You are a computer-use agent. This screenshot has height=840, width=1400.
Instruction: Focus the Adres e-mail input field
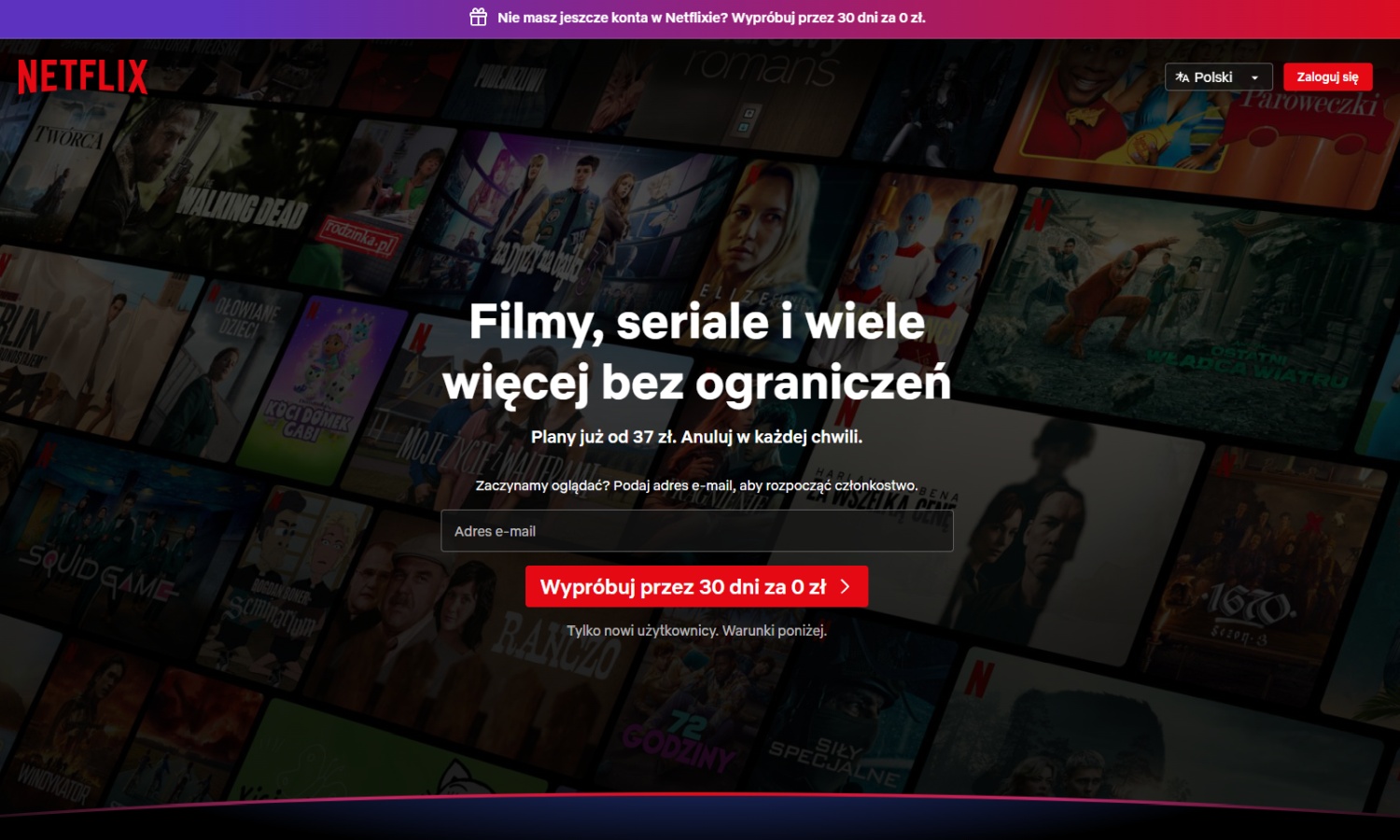pos(697,531)
